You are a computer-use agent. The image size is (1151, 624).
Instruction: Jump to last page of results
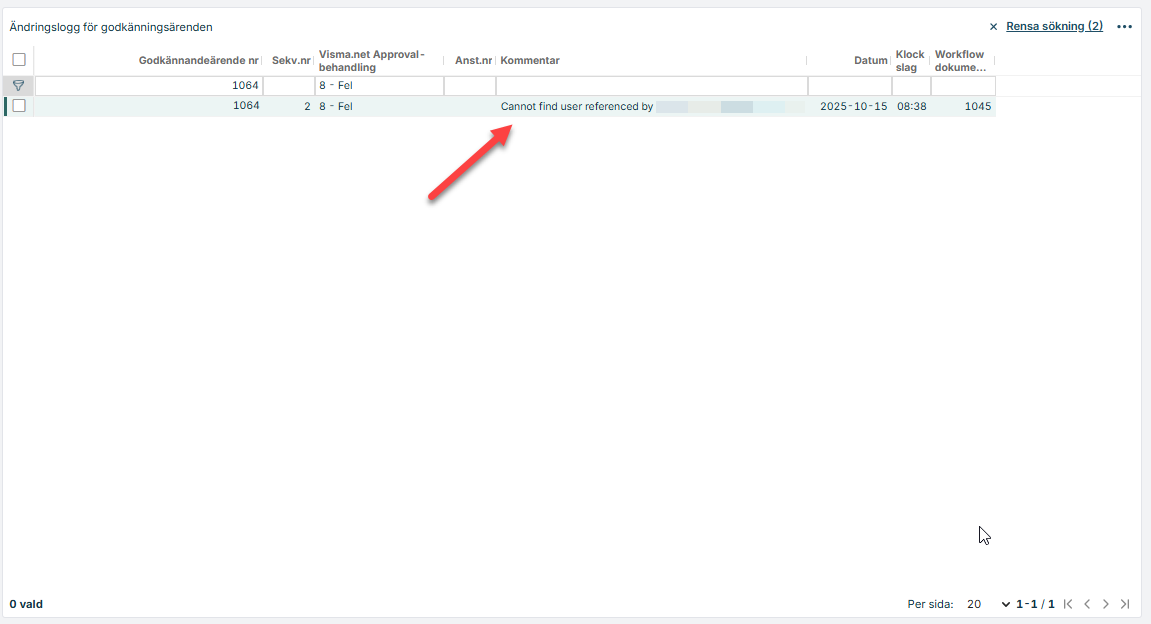1125,604
